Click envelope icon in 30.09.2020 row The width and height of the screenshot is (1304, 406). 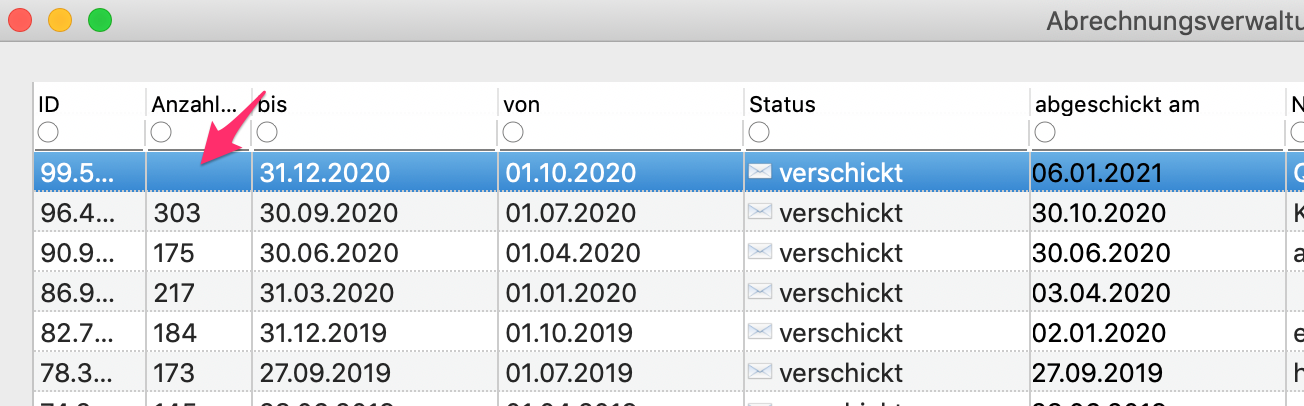(760, 212)
